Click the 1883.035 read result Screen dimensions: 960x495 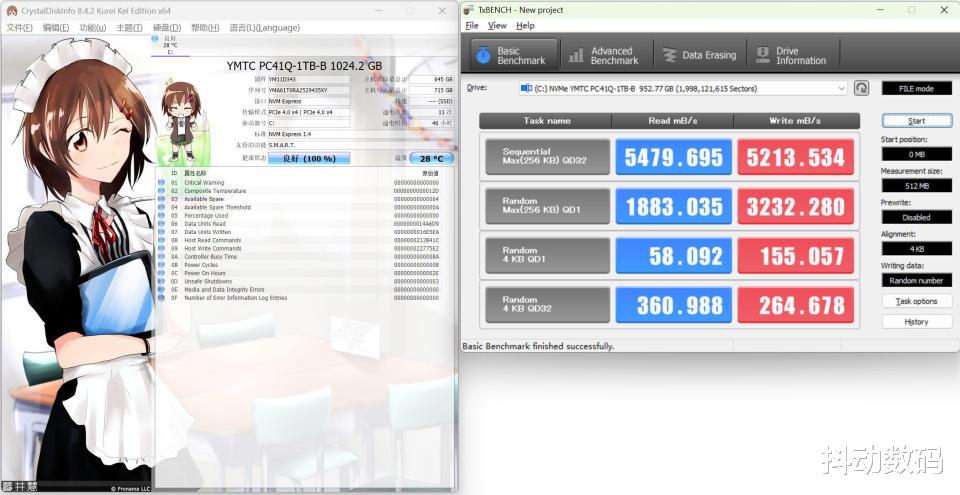tap(673, 206)
